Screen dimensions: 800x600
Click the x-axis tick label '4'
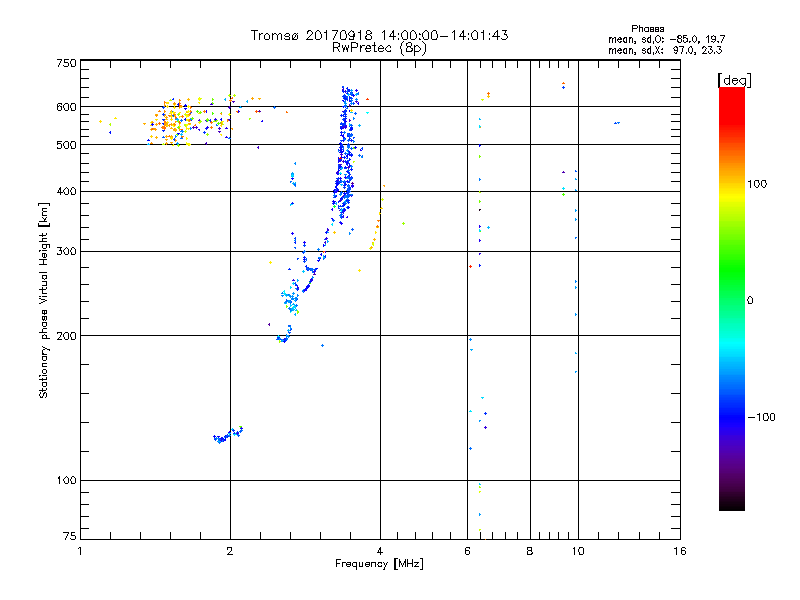[380, 552]
